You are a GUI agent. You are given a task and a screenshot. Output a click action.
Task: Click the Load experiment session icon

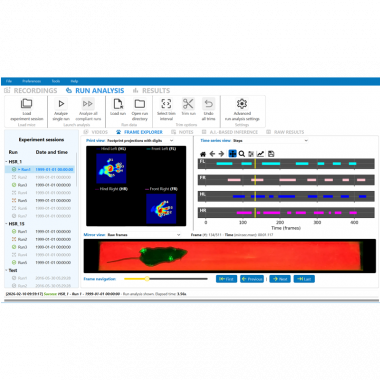click(26, 104)
